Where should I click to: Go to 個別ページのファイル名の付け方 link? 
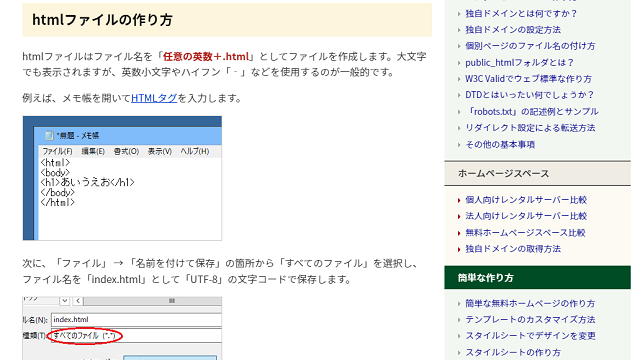530,46
